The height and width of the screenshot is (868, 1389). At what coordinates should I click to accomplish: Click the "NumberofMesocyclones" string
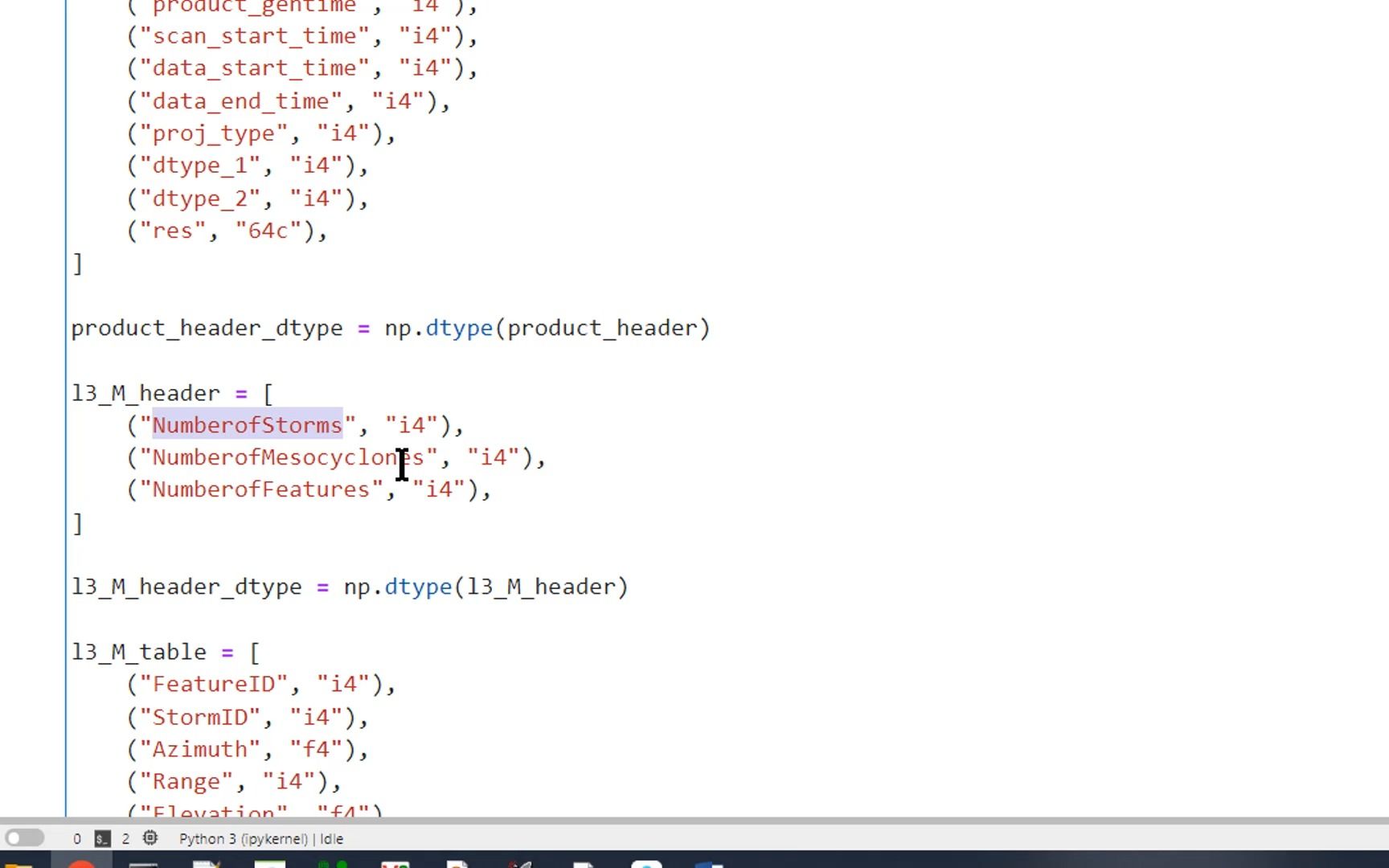pos(289,457)
